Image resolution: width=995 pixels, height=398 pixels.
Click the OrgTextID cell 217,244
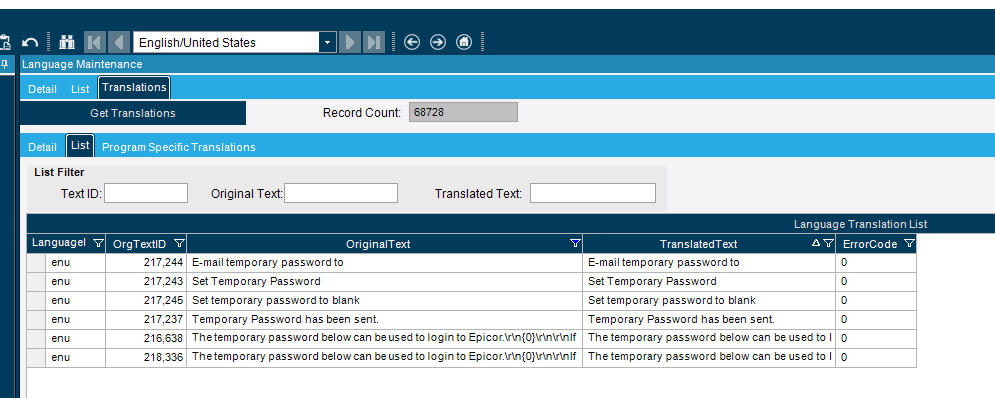click(x=146, y=262)
